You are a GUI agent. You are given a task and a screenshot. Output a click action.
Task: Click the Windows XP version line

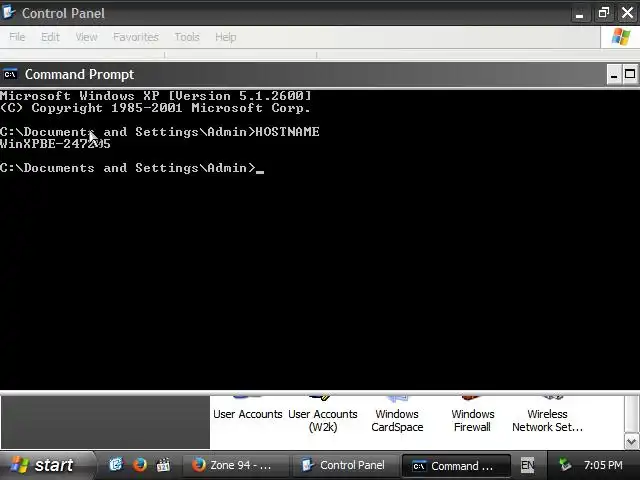point(156,96)
